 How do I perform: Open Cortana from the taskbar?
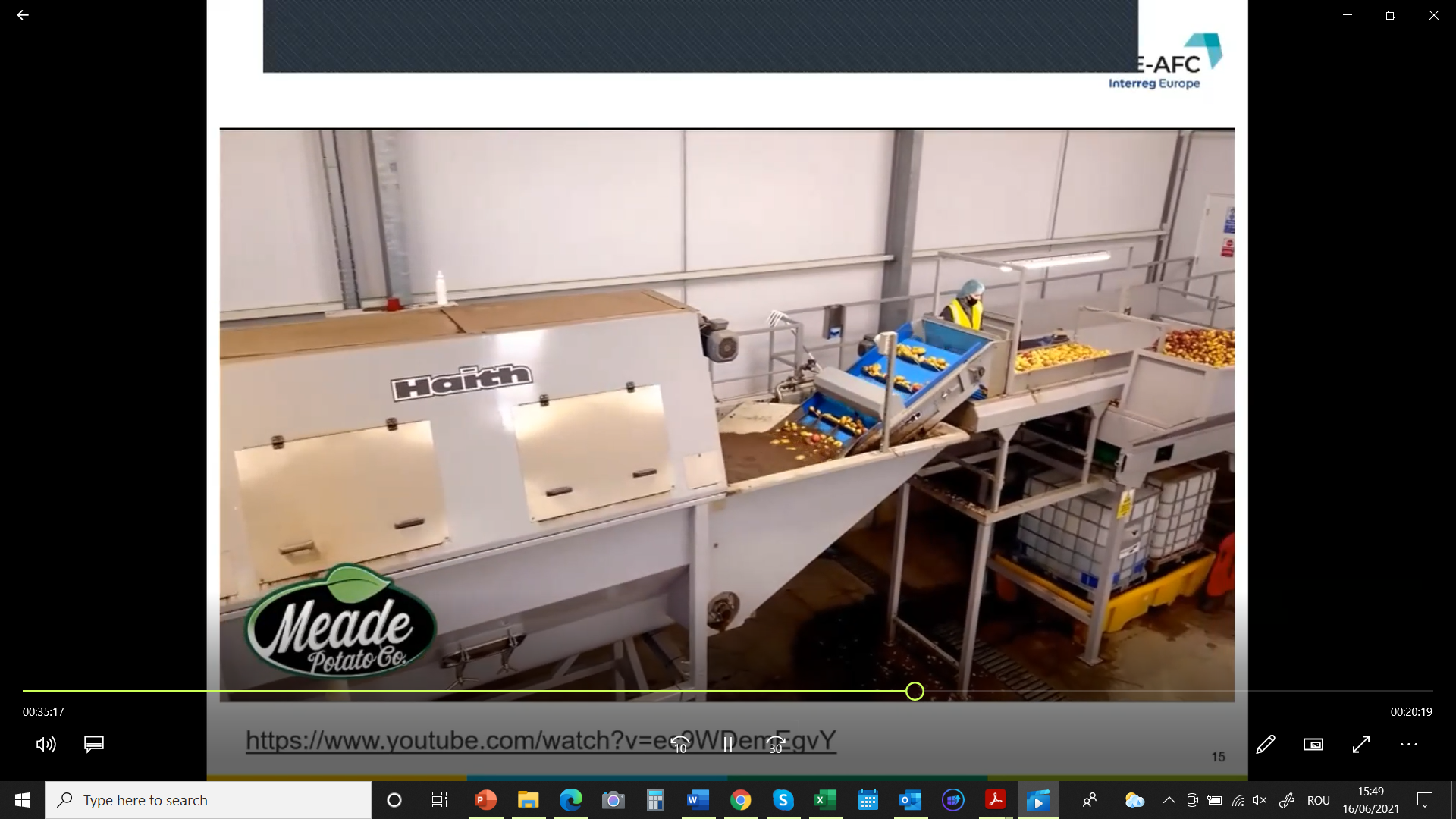click(x=394, y=800)
